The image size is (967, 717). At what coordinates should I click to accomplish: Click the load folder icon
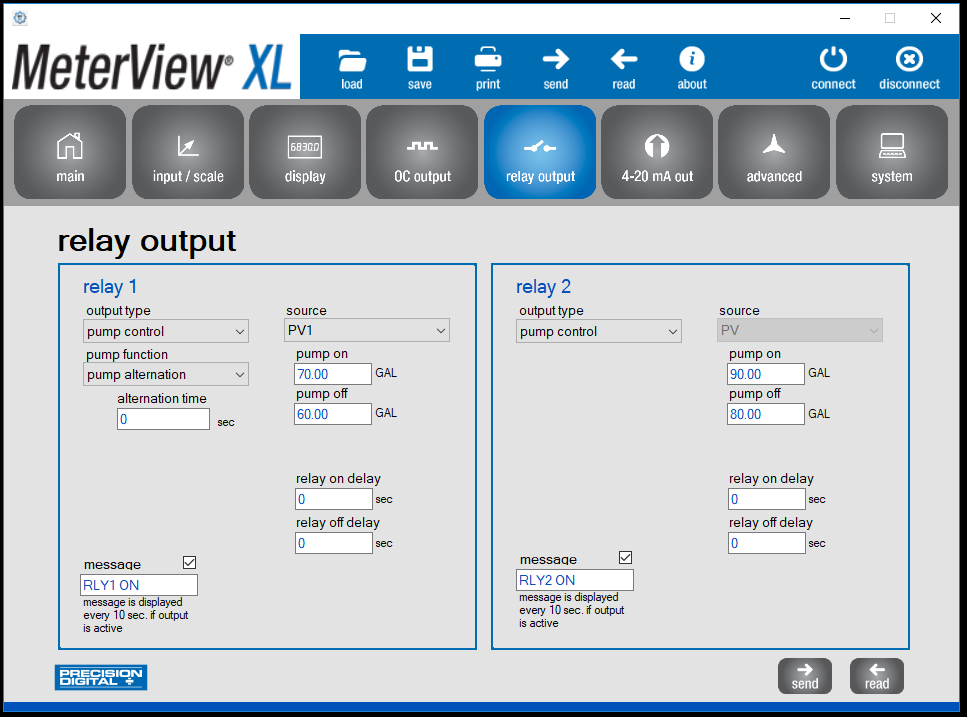click(x=352, y=60)
